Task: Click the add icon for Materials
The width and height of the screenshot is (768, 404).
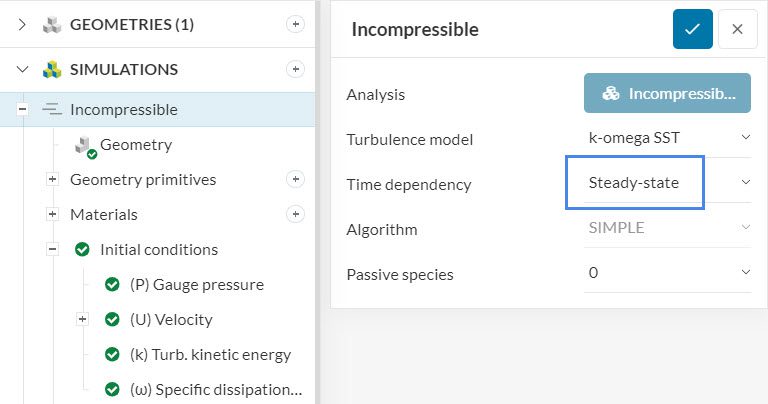Action: pyautogui.click(x=295, y=214)
